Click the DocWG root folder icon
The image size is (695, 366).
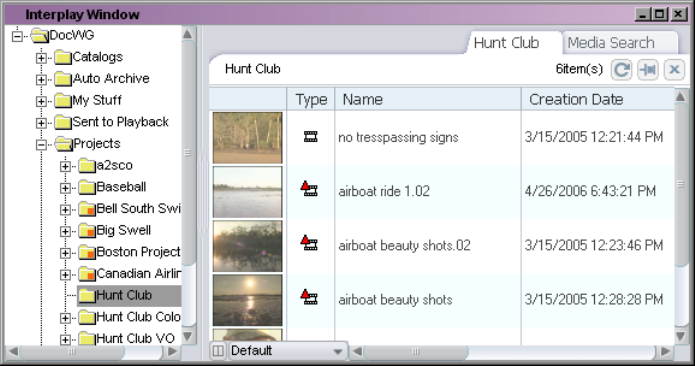[40, 35]
